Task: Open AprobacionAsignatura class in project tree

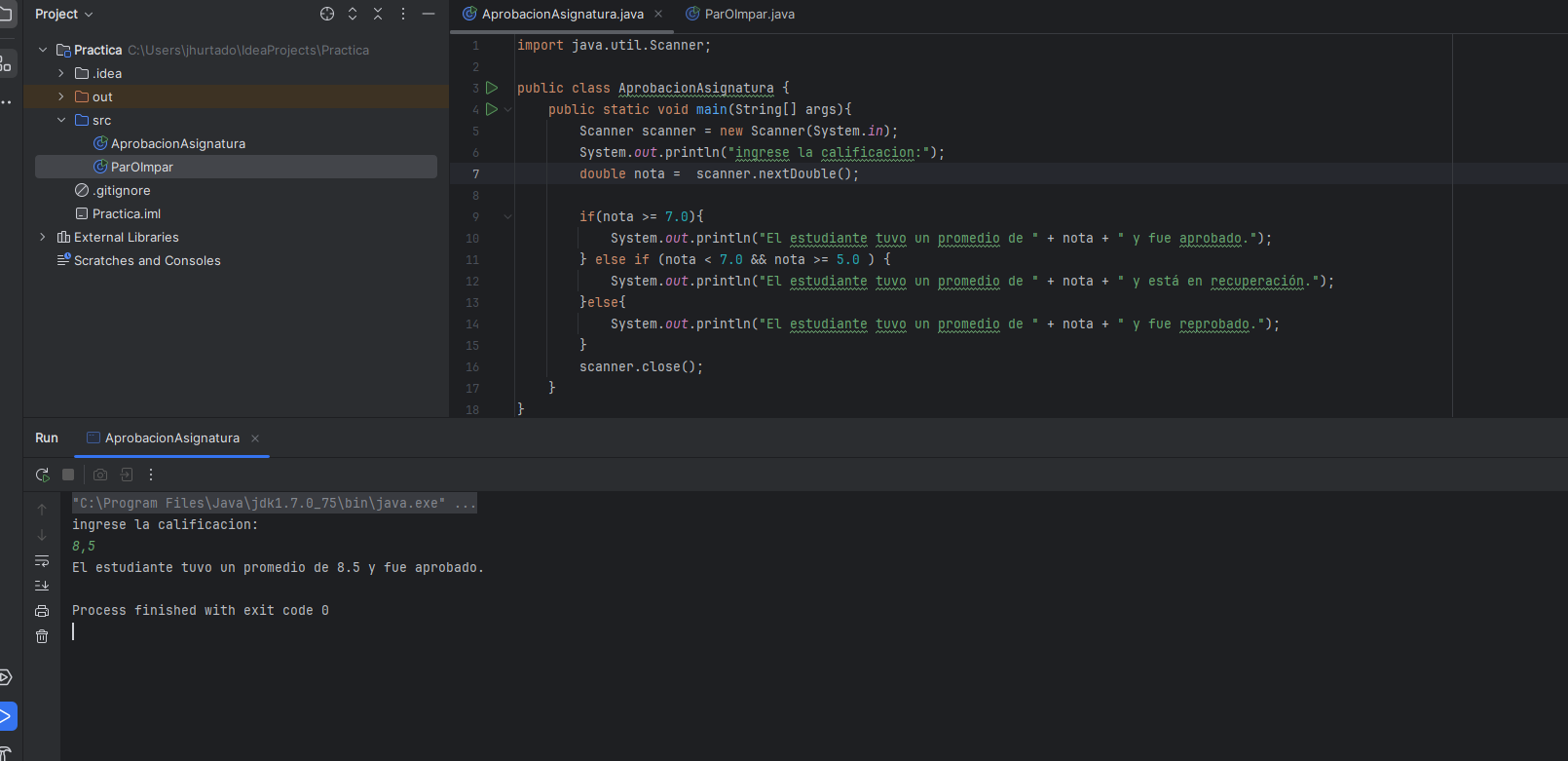Action: (177, 143)
